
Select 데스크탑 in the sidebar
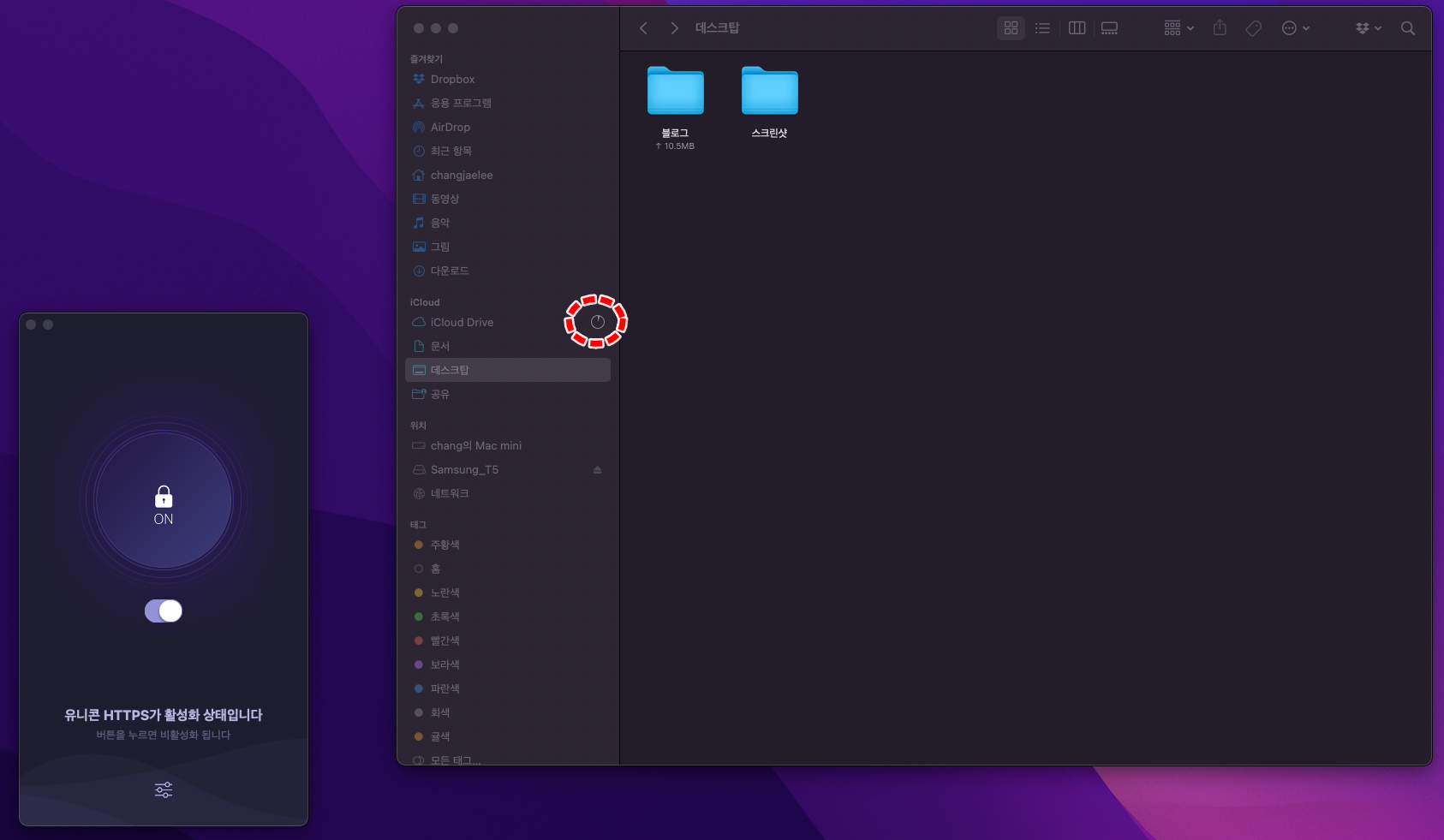pos(508,370)
